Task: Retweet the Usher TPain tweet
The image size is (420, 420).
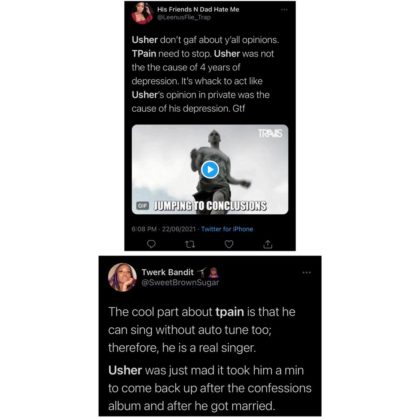Action: coord(190,245)
